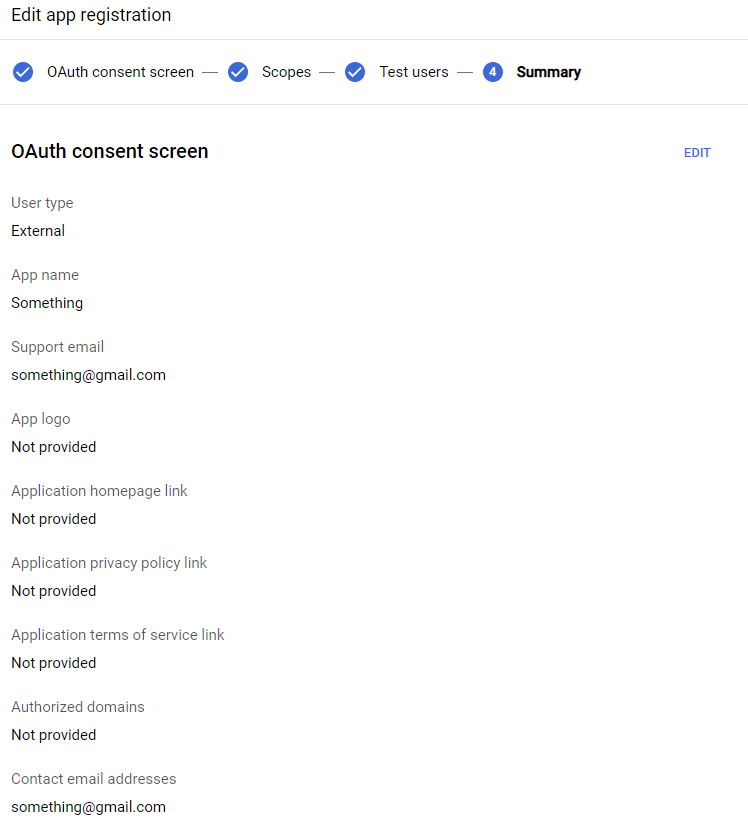Screen dimensions: 748x839
Task: Go to the Scopes step
Action: 286,72
